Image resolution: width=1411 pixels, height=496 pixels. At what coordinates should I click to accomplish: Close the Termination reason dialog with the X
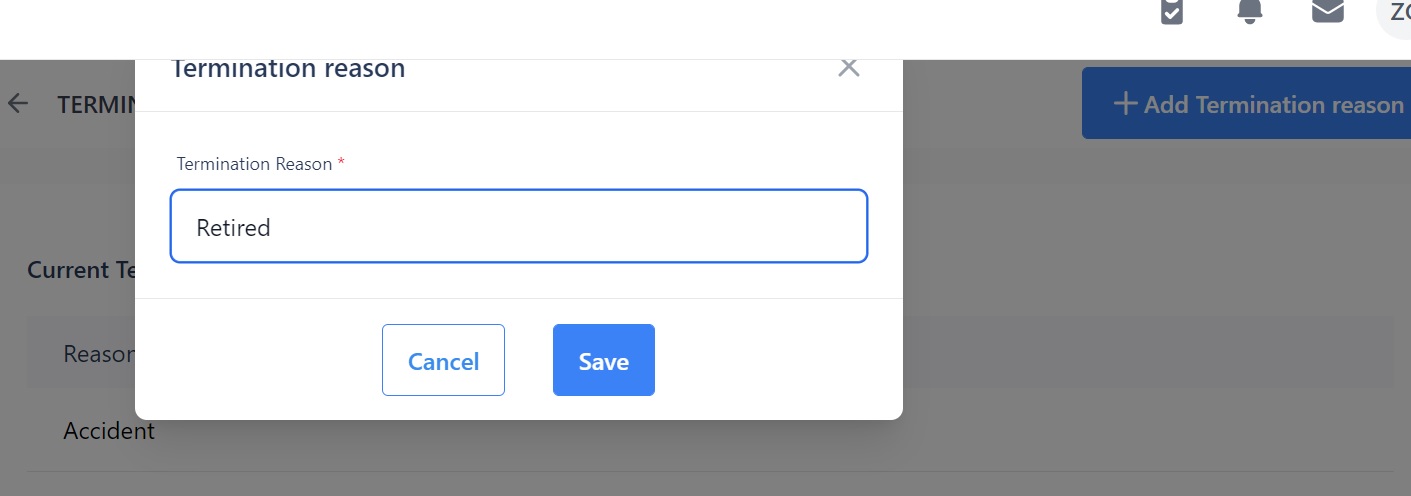[849, 68]
